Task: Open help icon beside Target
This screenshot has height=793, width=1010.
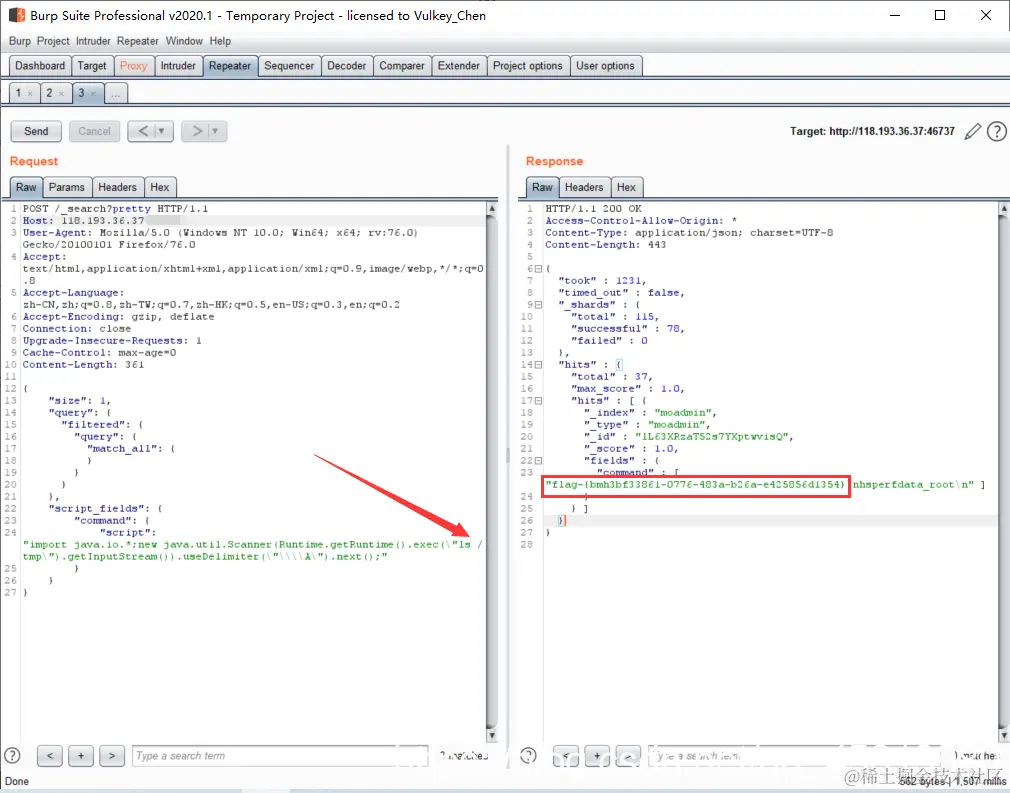Action: click(x=996, y=131)
